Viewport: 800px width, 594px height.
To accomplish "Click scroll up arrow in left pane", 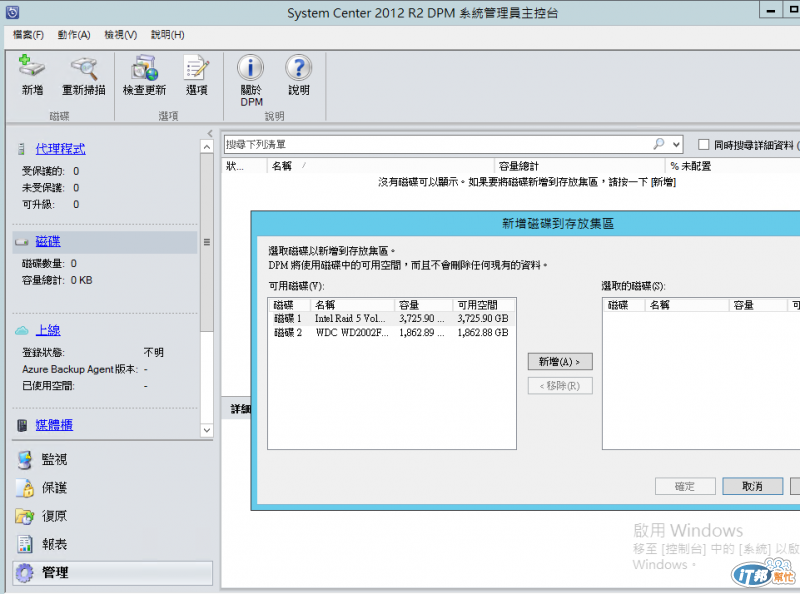I will pos(207,147).
